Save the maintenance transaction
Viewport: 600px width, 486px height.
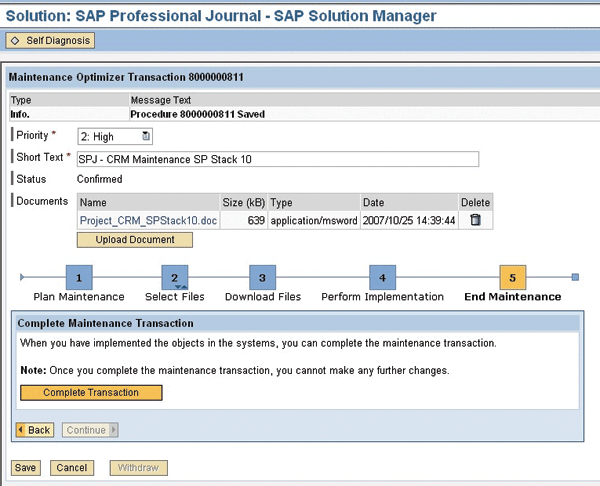point(26,468)
